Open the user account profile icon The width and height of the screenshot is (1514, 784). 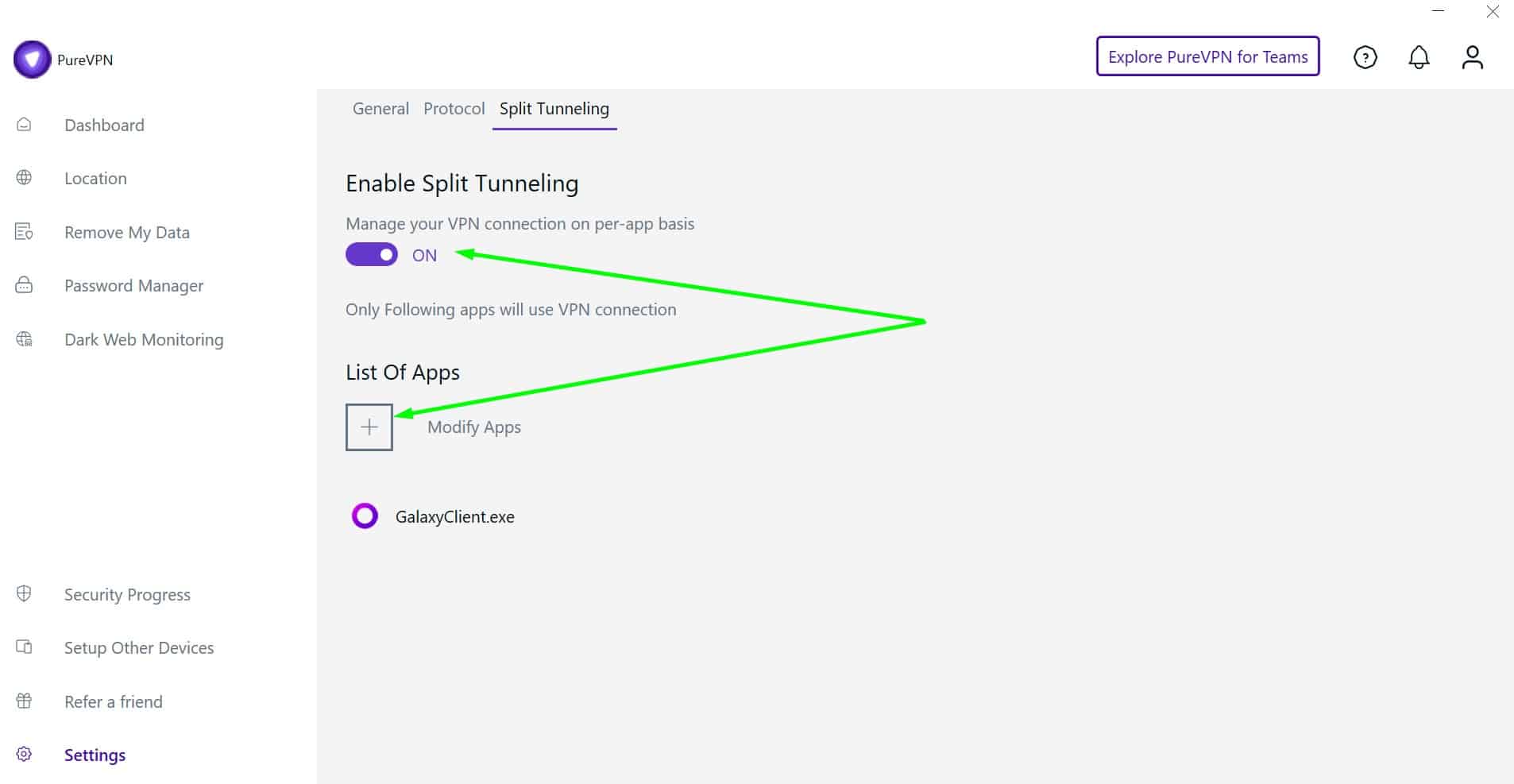[1472, 57]
